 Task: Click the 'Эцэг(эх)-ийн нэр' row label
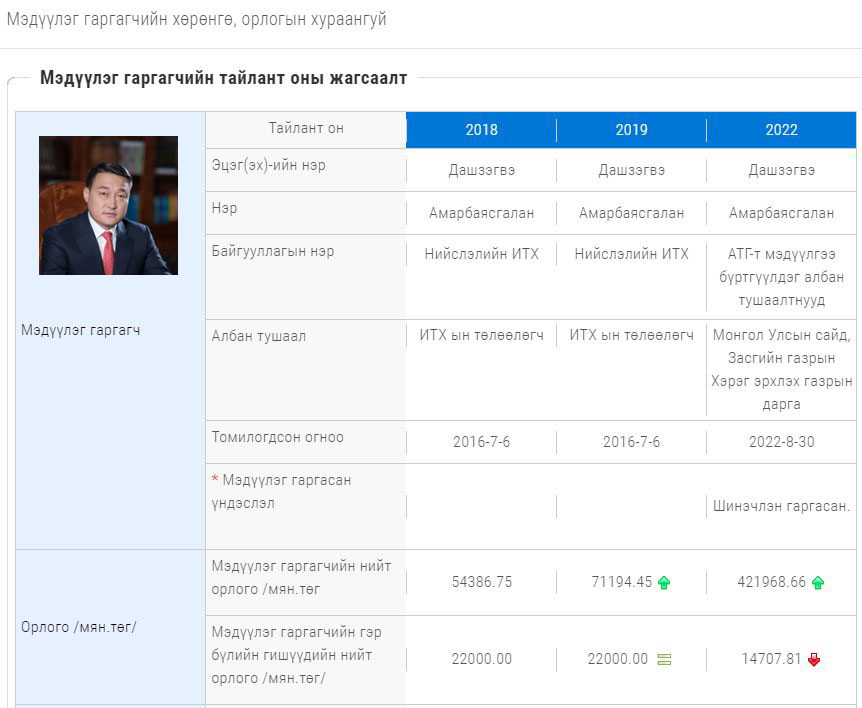click(x=268, y=165)
